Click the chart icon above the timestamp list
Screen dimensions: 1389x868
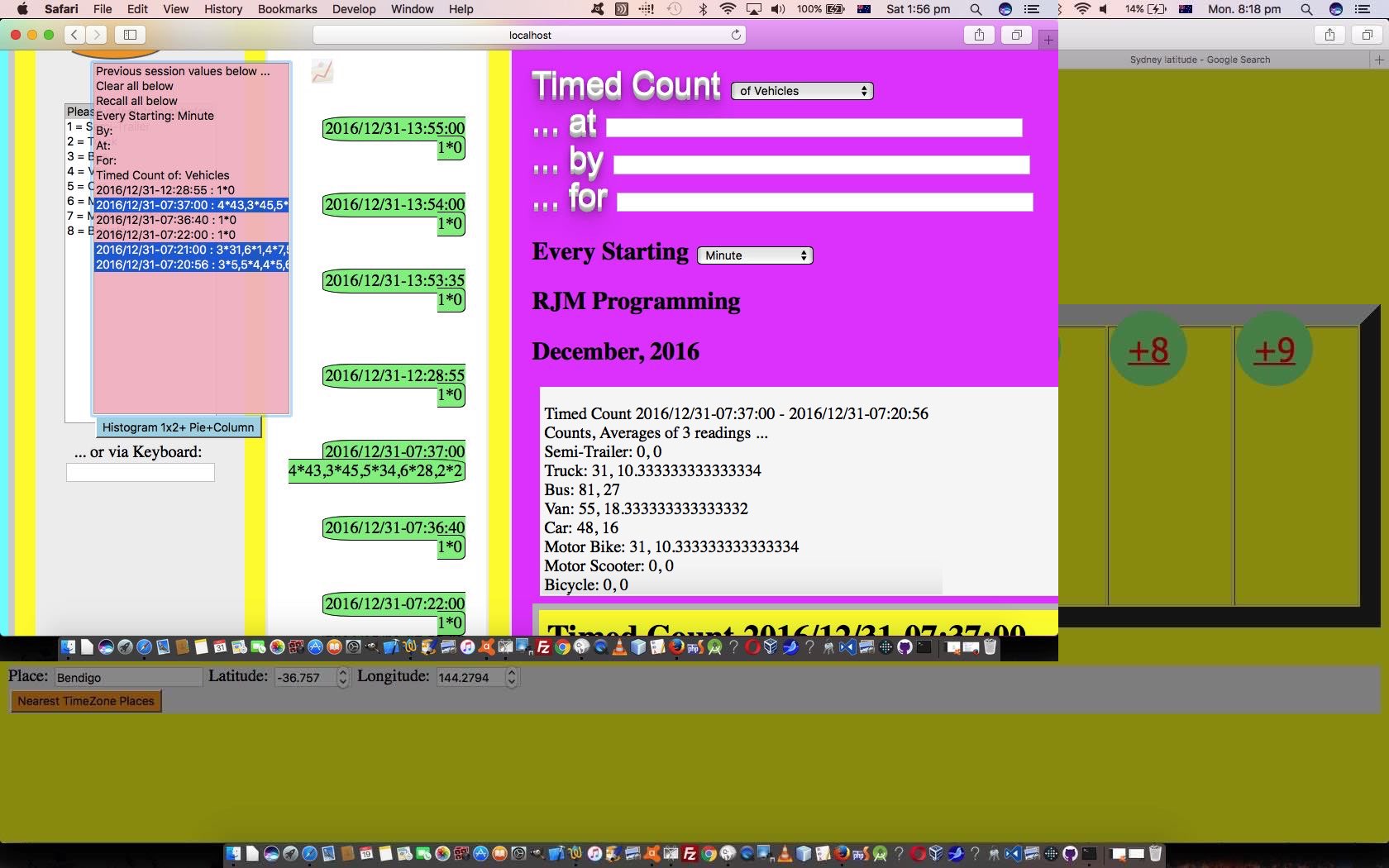[x=322, y=72]
